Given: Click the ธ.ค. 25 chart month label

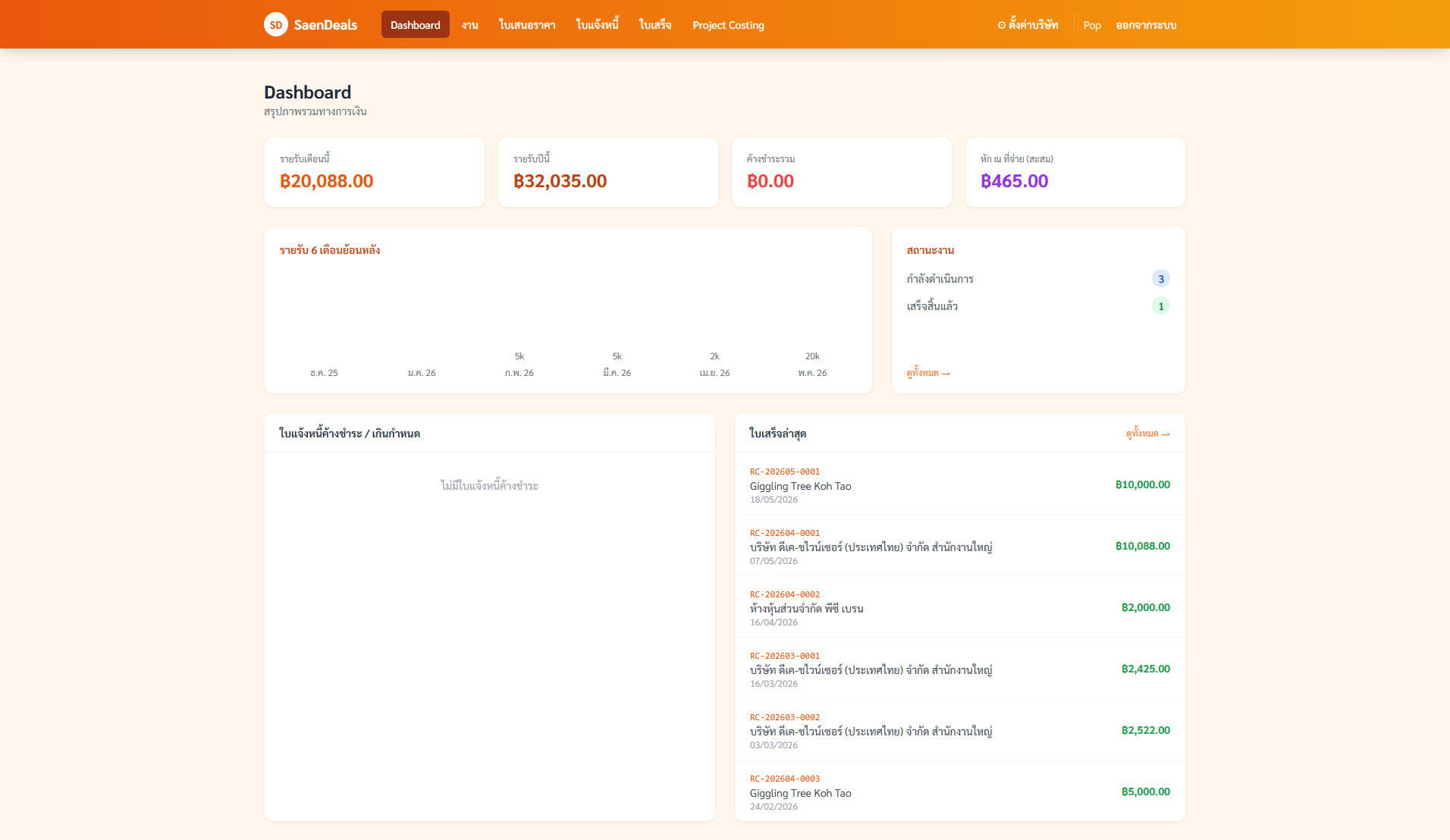Looking at the screenshot, I should click(324, 373).
